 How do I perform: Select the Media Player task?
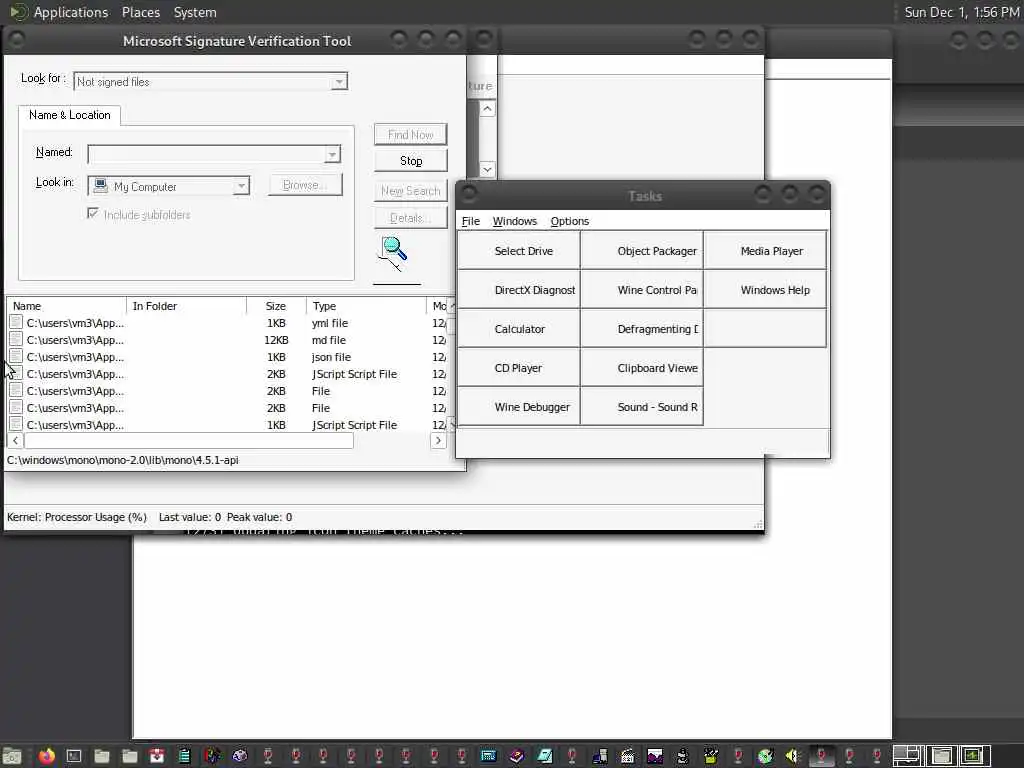pos(765,250)
